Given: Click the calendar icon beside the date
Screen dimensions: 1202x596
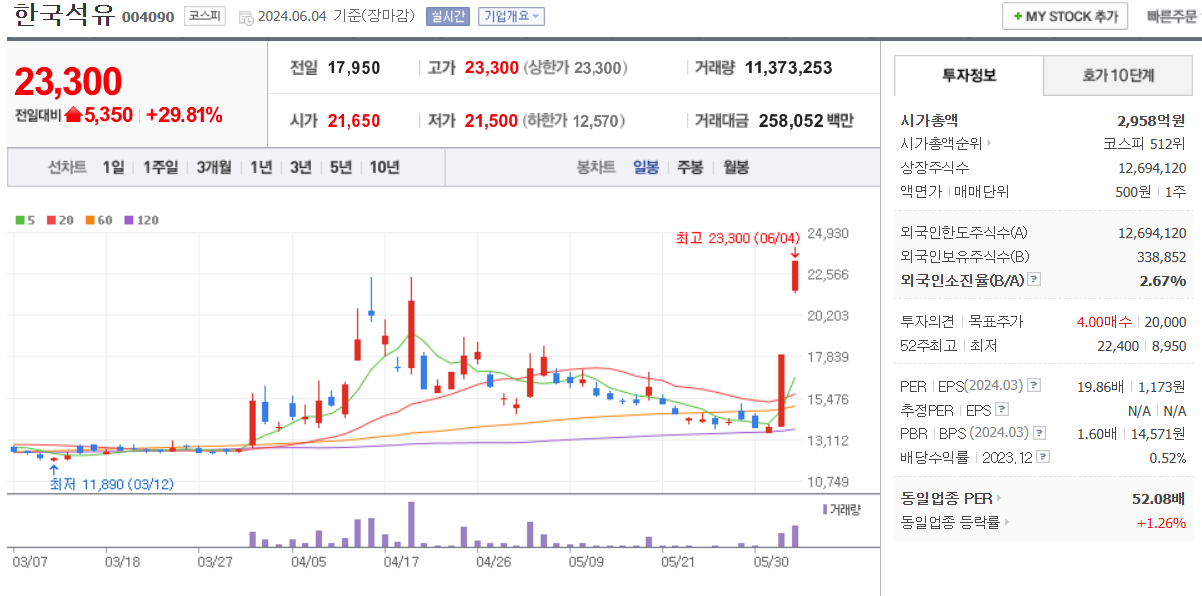Looking at the screenshot, I should pos(246,17).
